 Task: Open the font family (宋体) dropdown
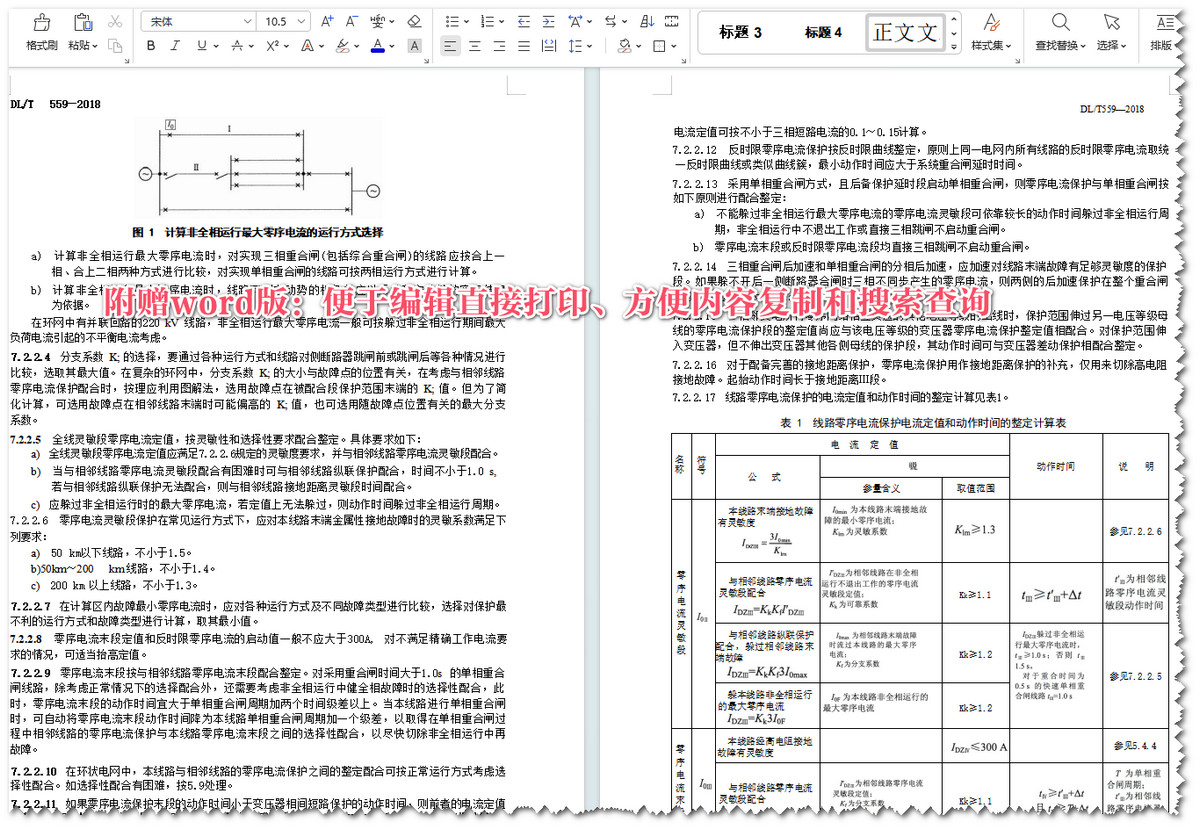click(197, 21)
